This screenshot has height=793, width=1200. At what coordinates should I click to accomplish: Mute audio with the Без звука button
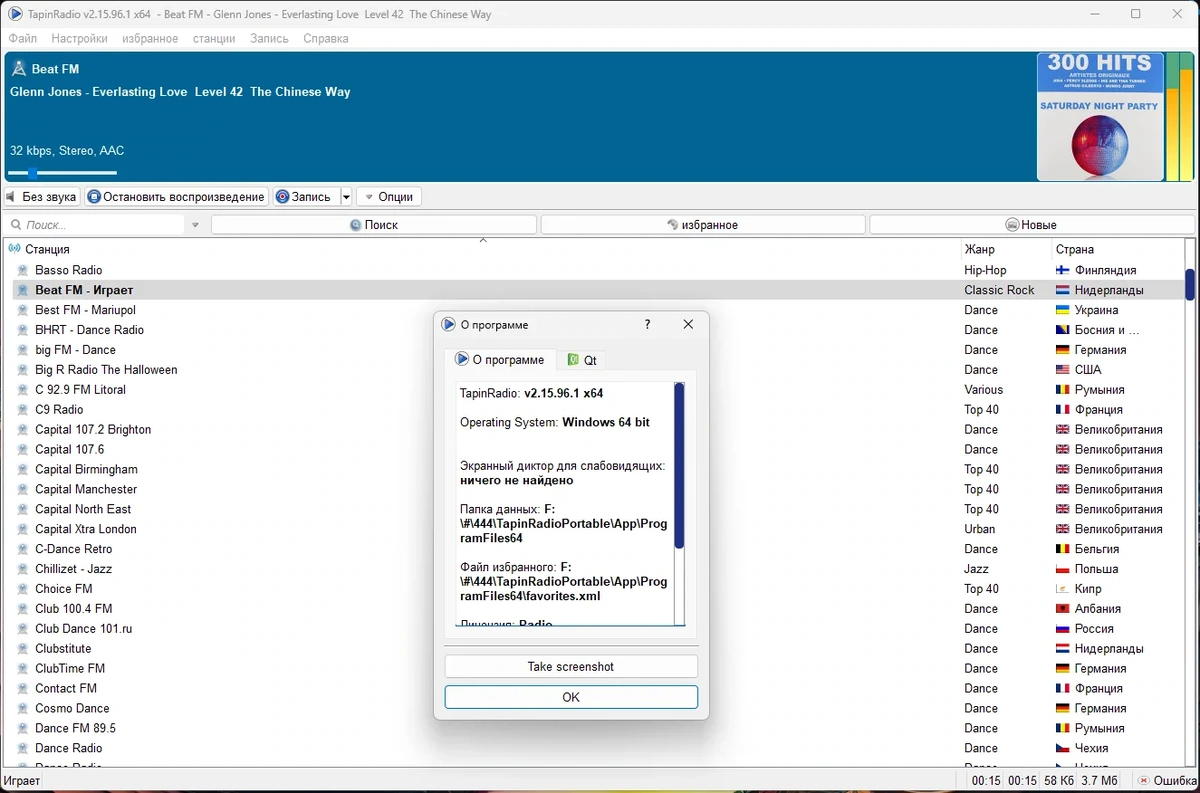(x=42, y=197)
